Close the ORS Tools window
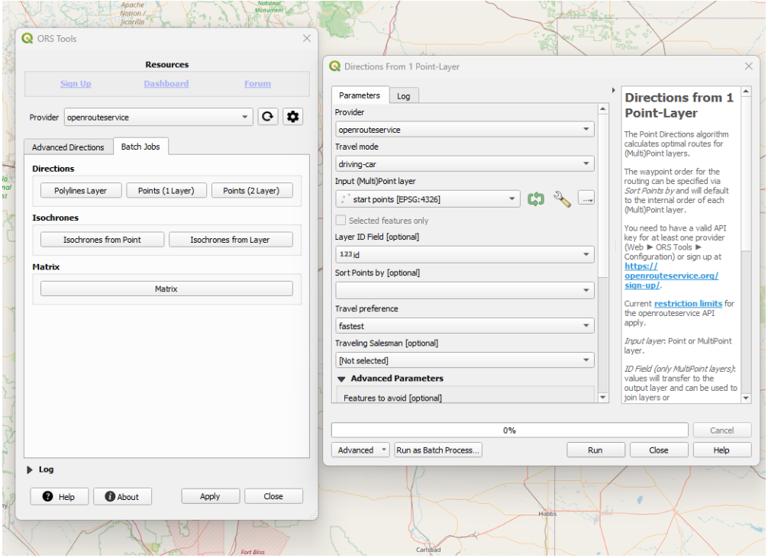 (307, 38)
